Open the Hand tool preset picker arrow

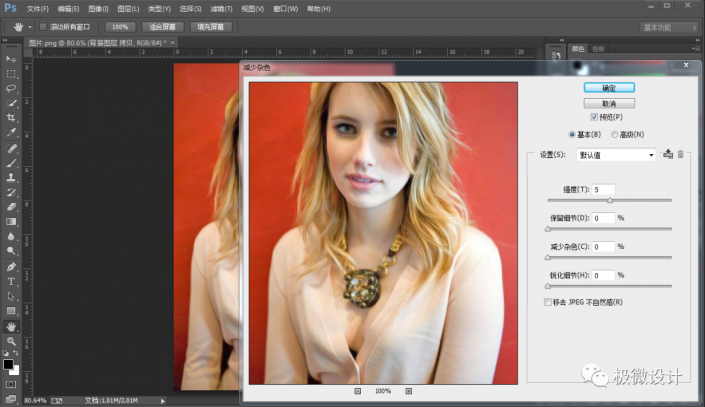tap(28, 27)
